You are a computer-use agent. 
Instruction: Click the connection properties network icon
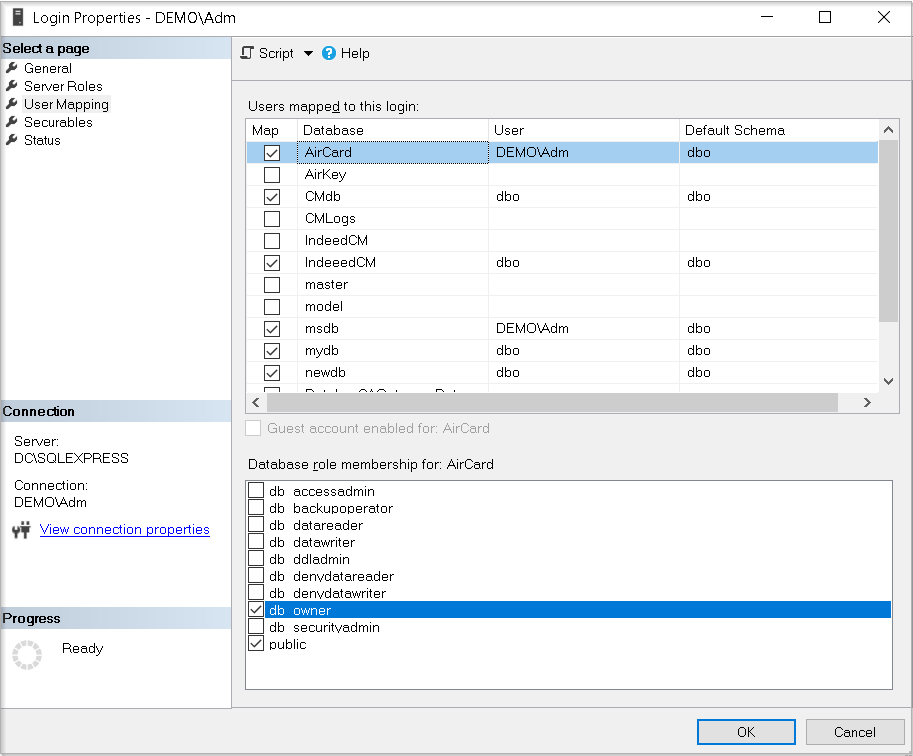click(22, 530)
